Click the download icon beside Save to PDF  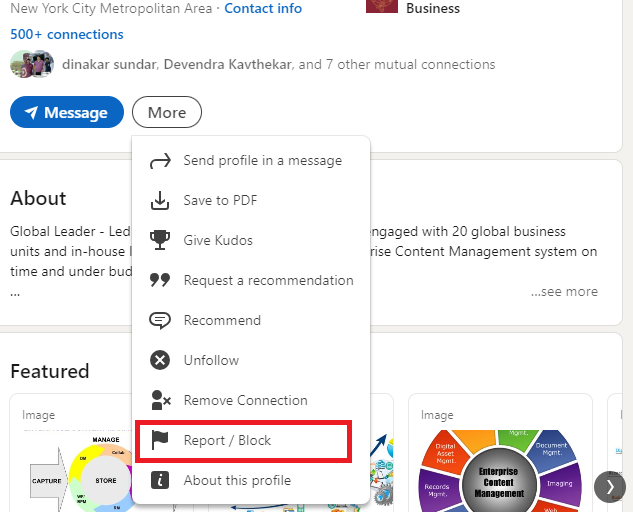(x=160, y=200)
